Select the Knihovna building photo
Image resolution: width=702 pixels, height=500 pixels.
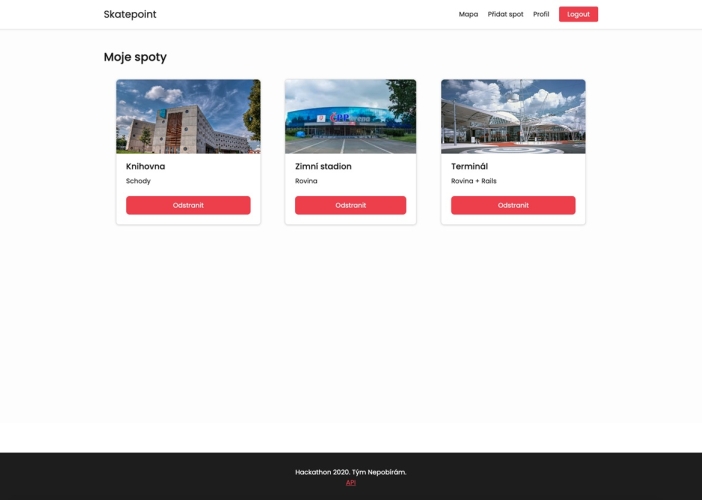coord(188,116)
